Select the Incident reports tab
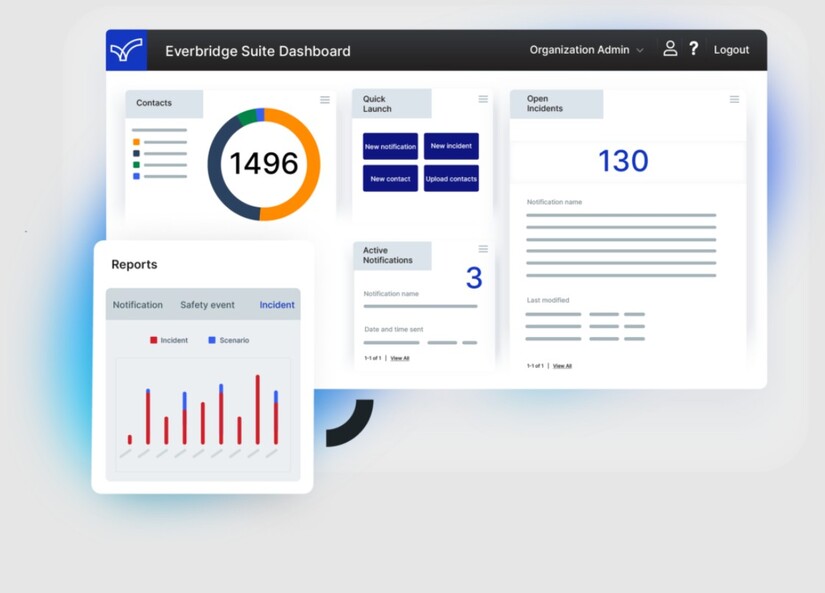The width and height of the screenshot is (825, 593). (x=277, y=305)
